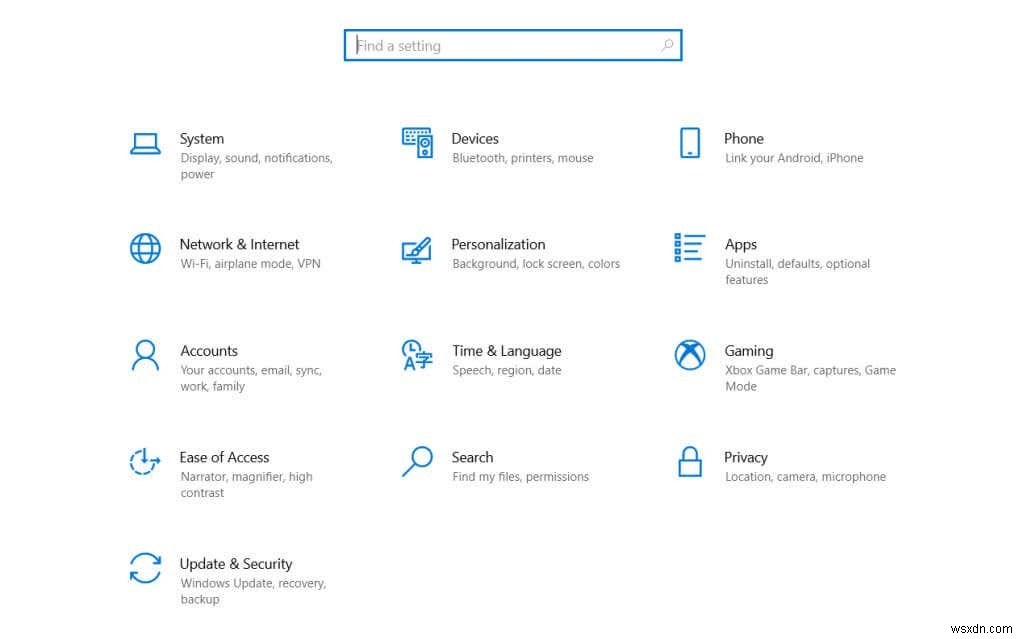Screen dimensions: 1024x639
Task: Click the search magnifier in the search box
Action: click(x=668, y=45)
